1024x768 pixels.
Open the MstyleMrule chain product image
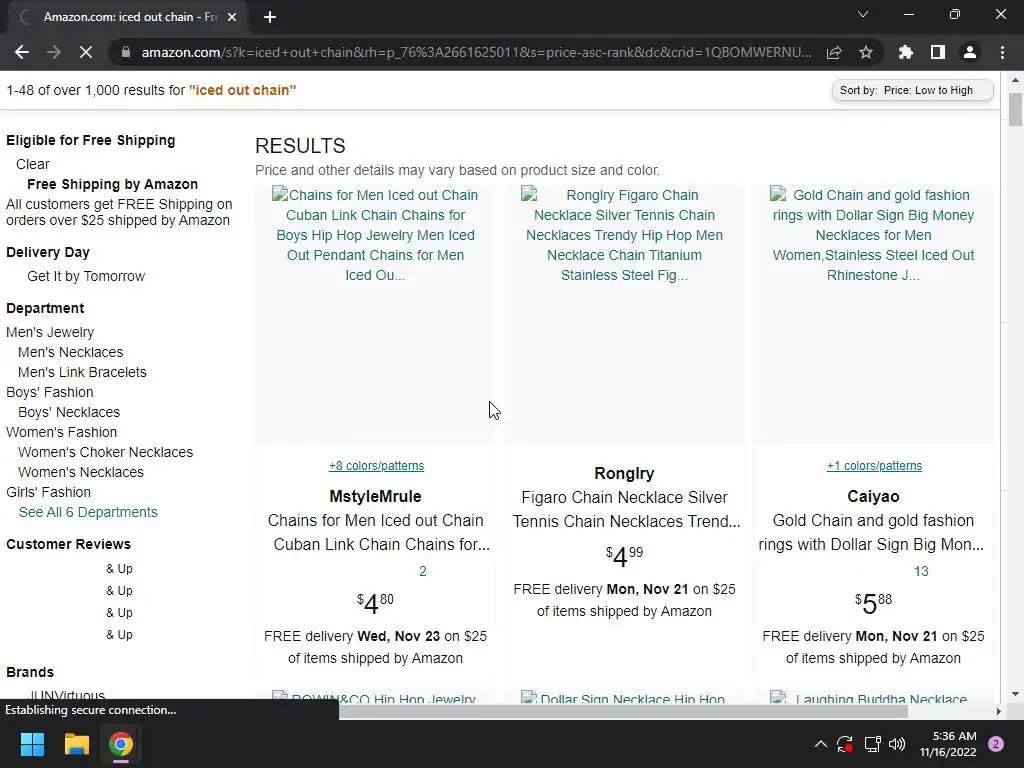pos(376,313)
